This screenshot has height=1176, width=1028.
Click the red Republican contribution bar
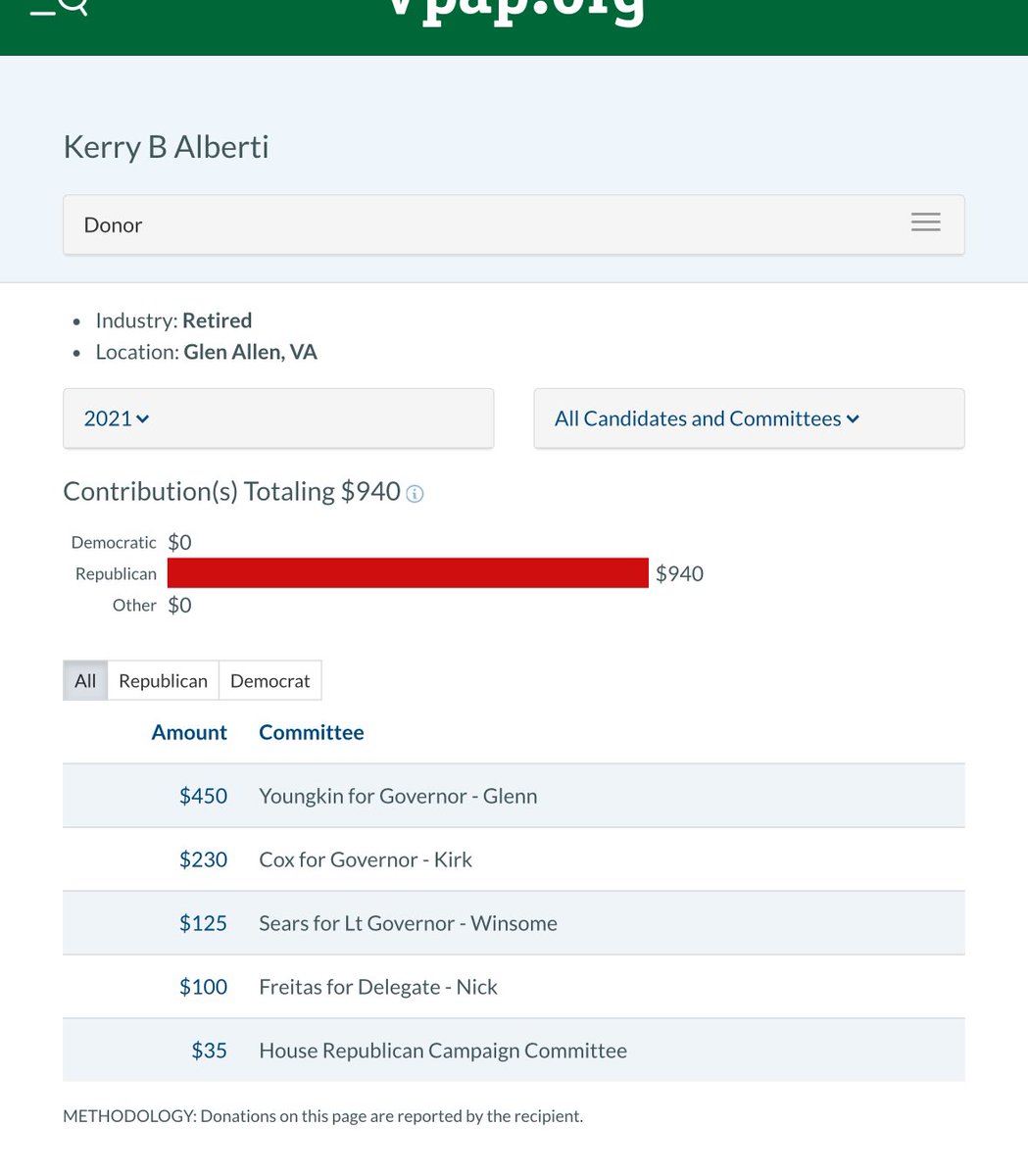(x=408, y=573)
